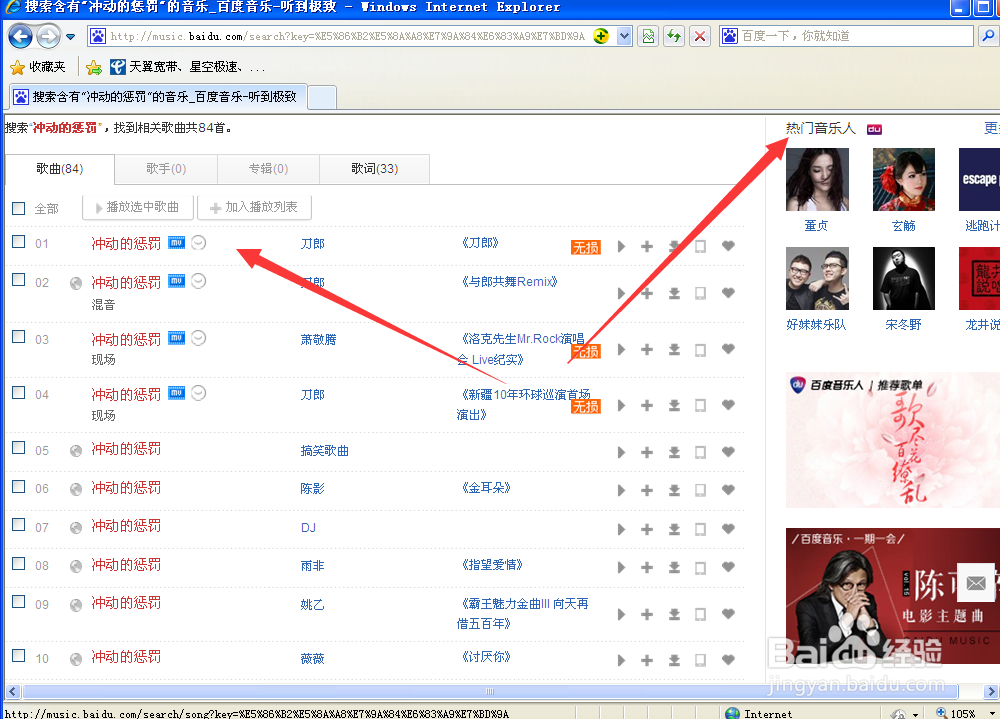Viewport: 1000px width, 719px height.
Task: Switch to the 歌词(33) tab
Action: 374,169
